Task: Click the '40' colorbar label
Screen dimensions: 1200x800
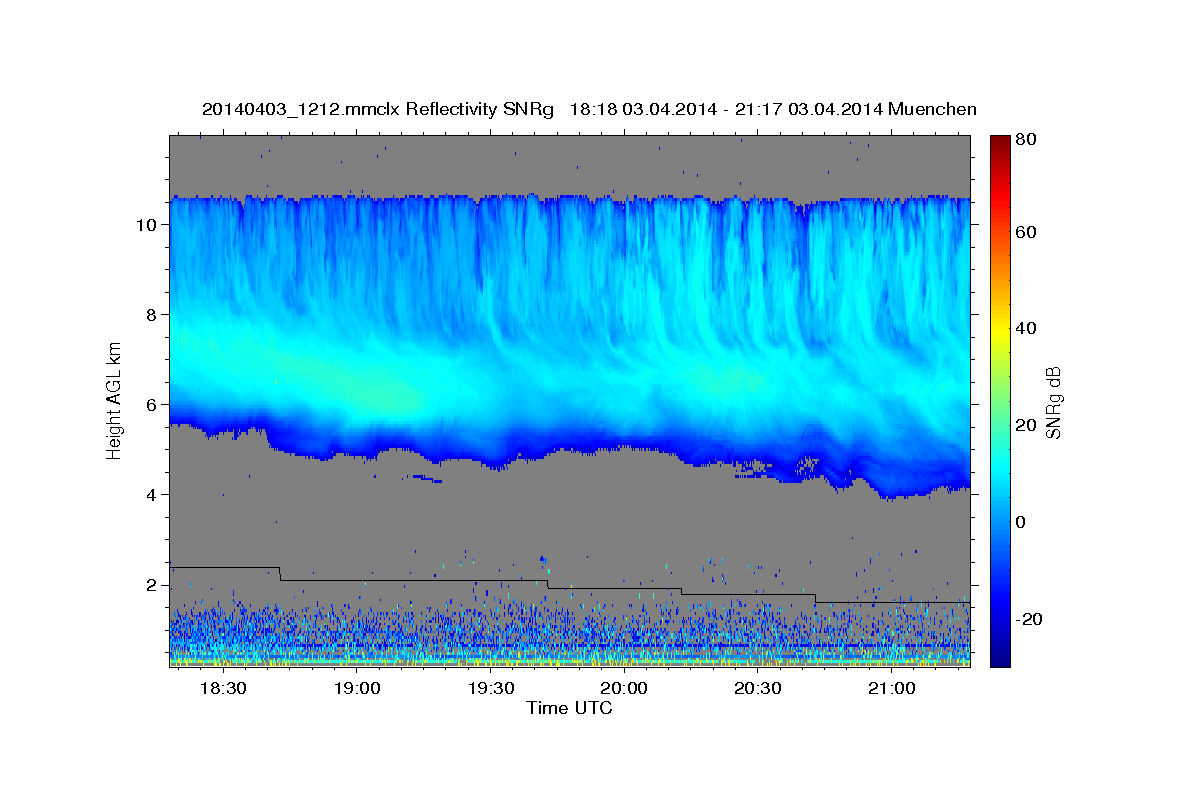Action: pyautogui.click(x=1025, y=328)
